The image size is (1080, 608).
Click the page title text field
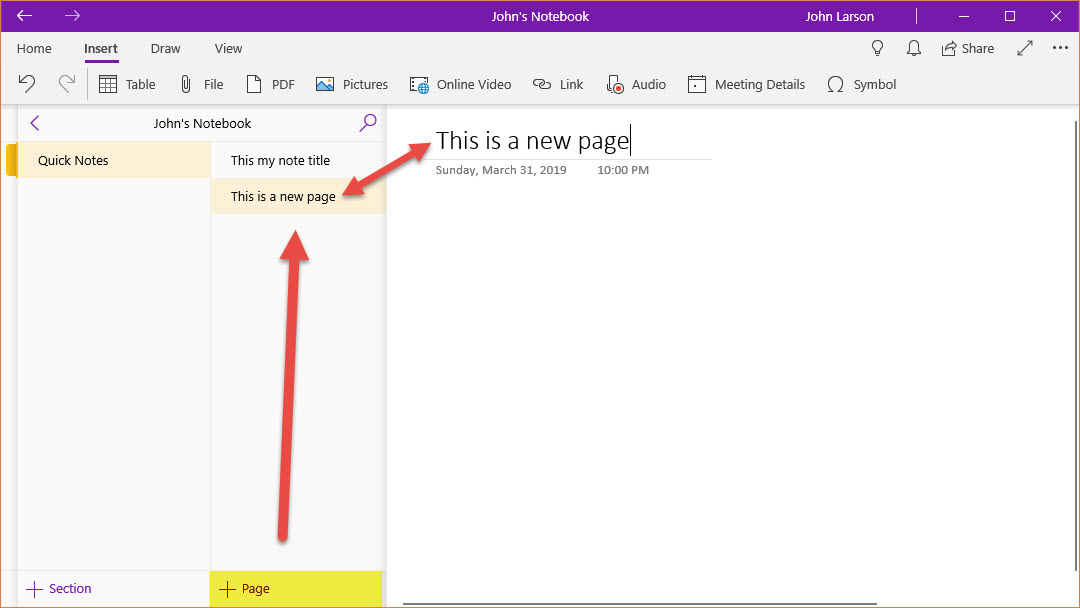(x=533, y=141)
